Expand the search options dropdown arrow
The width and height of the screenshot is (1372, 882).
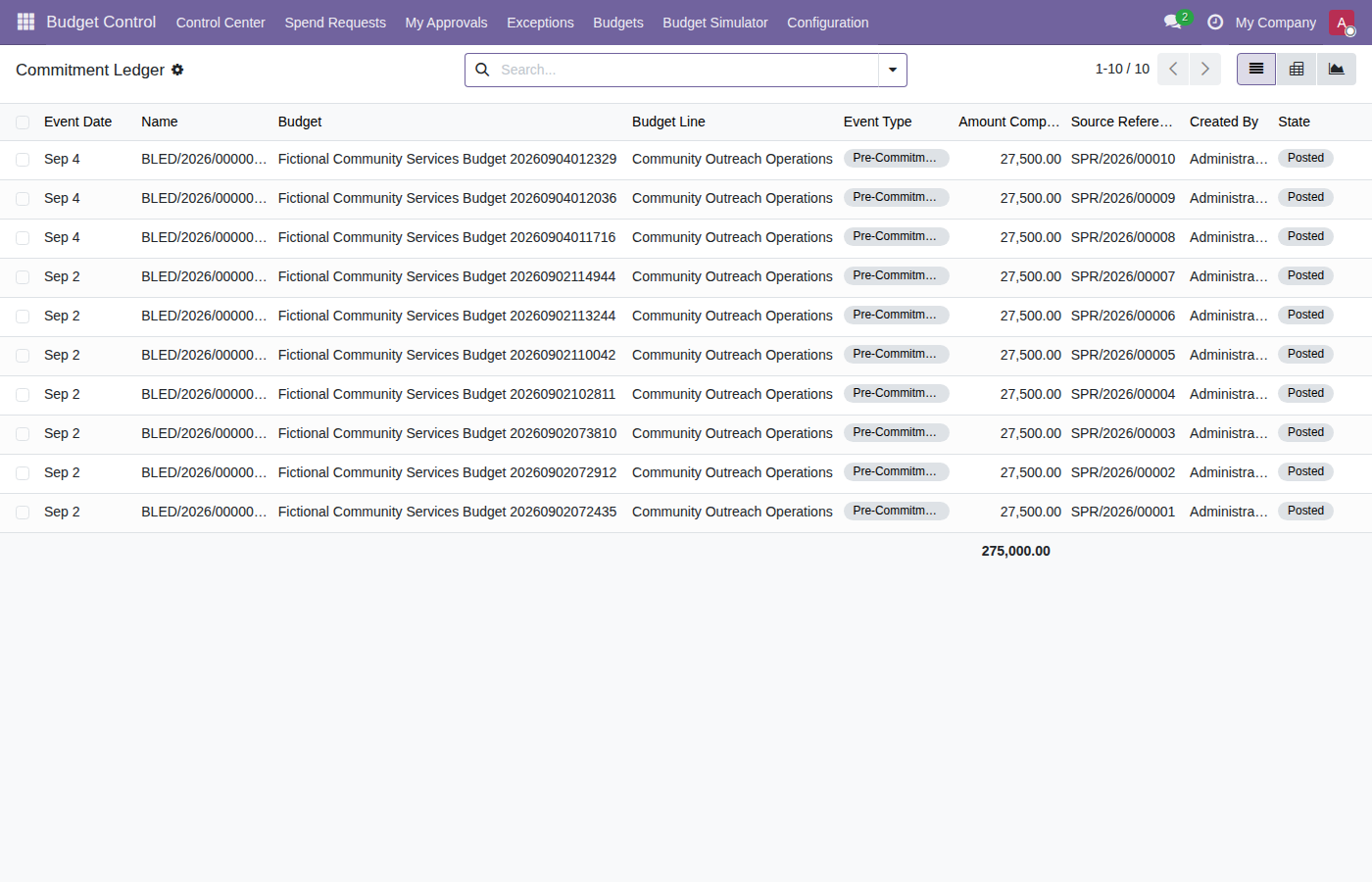[893, 70]
